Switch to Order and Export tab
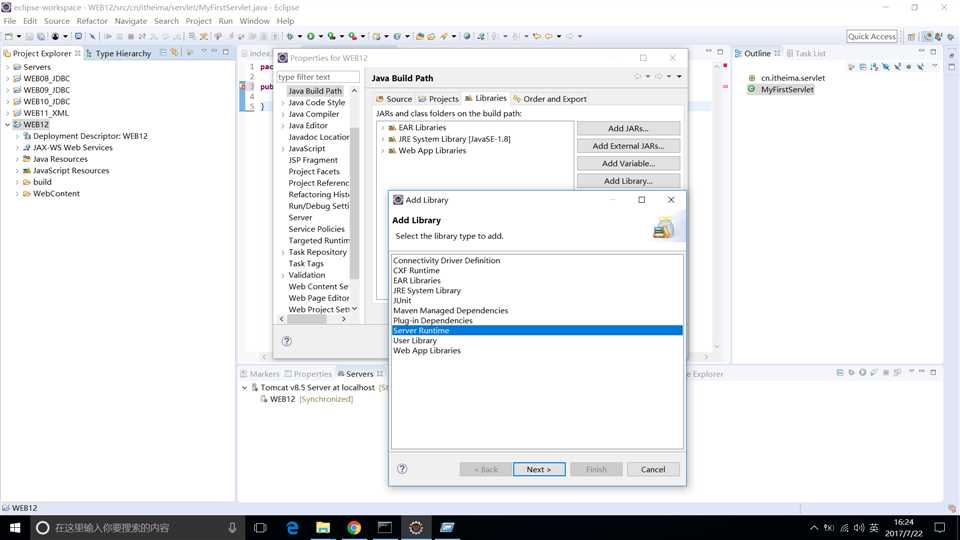The image size is (960, 540). pos(549,99)
